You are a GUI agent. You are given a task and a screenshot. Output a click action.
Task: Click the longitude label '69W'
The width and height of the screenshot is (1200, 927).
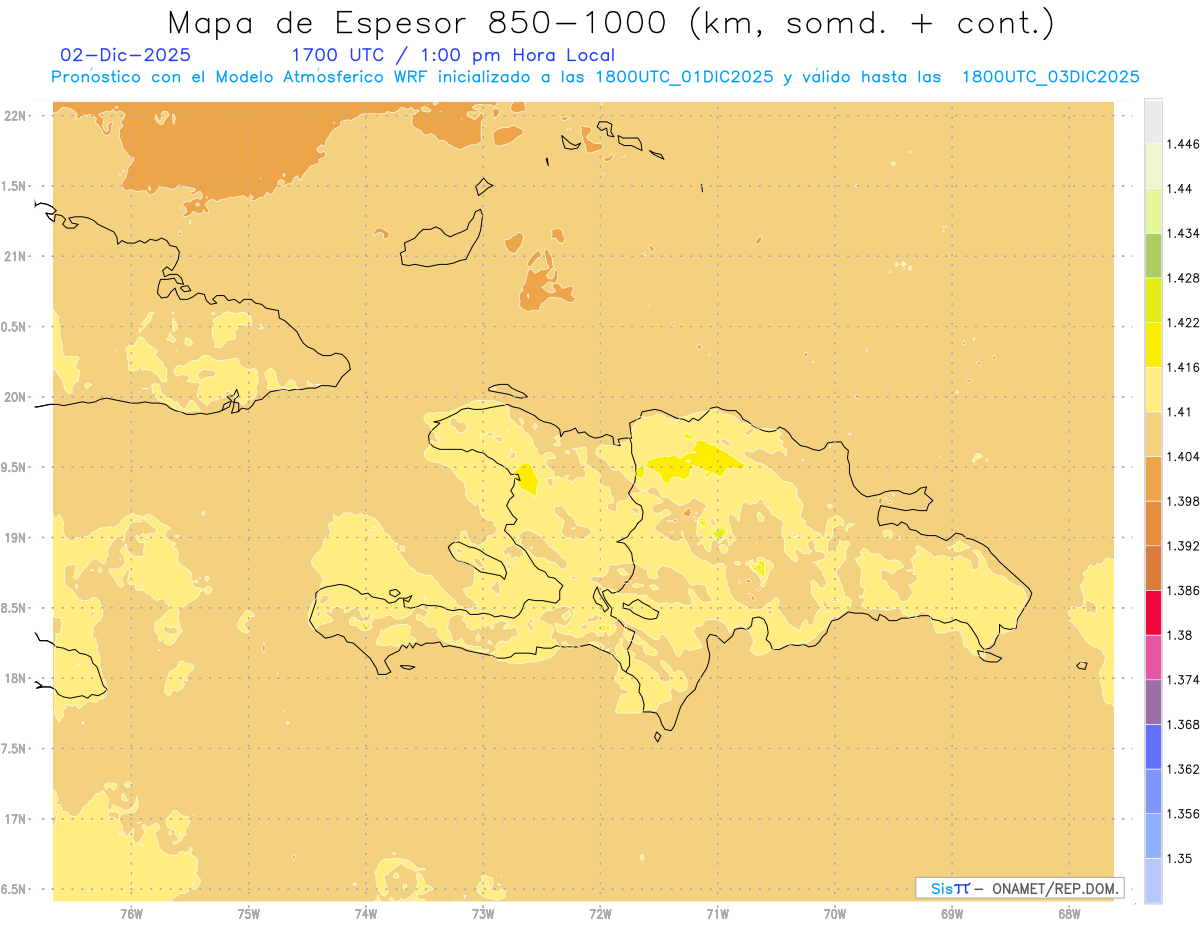click(x=952, y=914)
